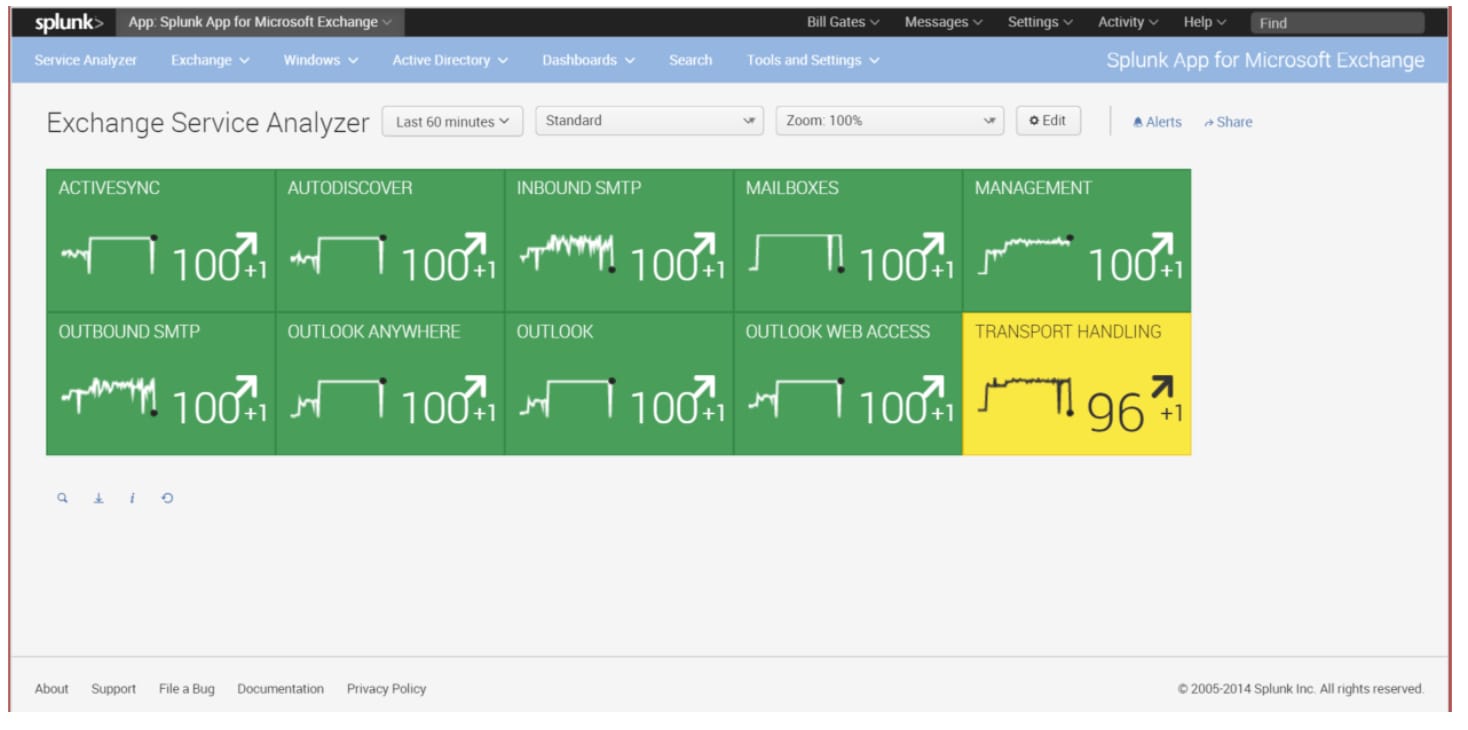1468x730 pixels.
Task: Click the Transport Handling trend arrow
Action: (1162, 388)
